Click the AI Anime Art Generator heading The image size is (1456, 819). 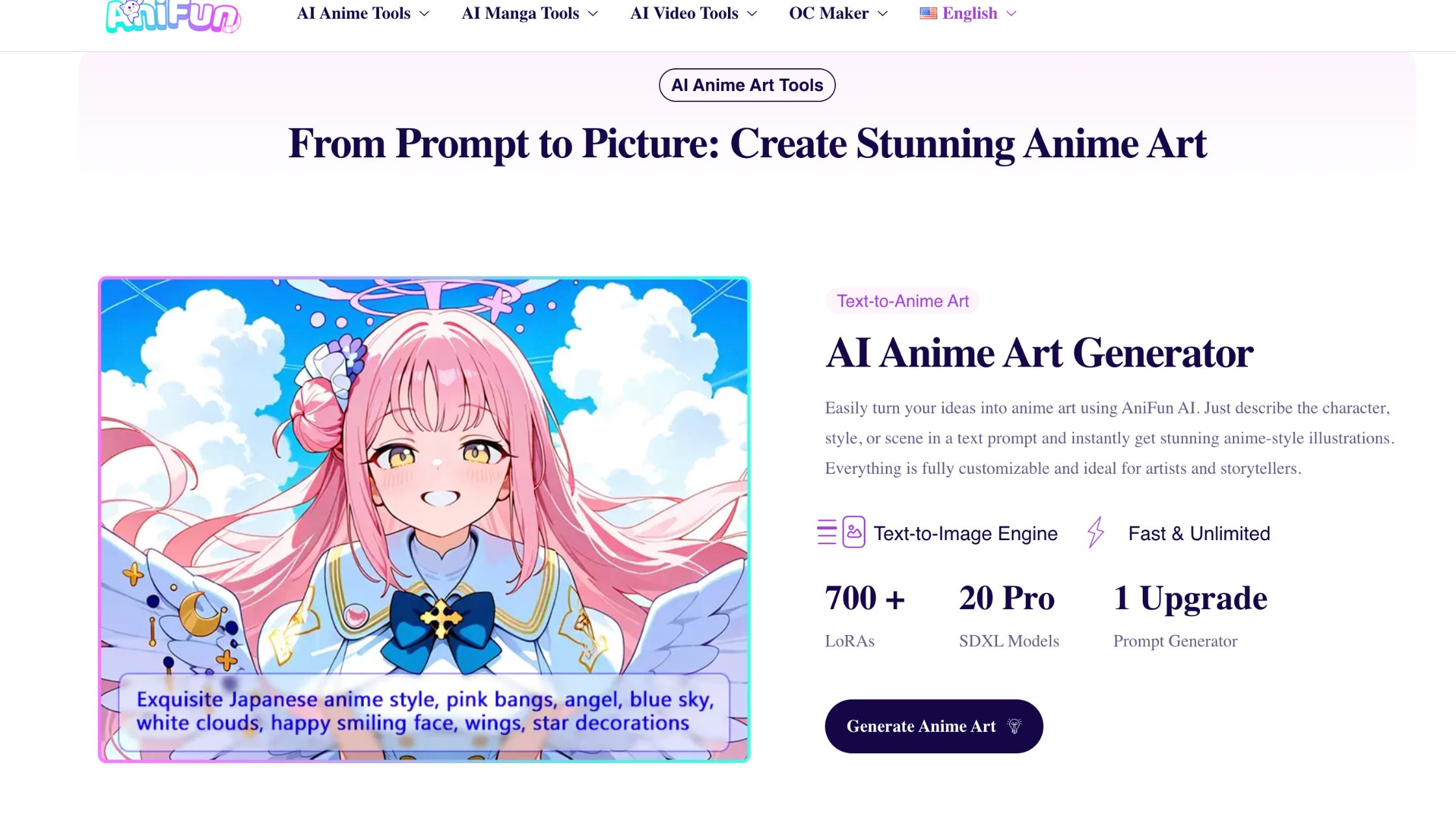[1039, 353]
